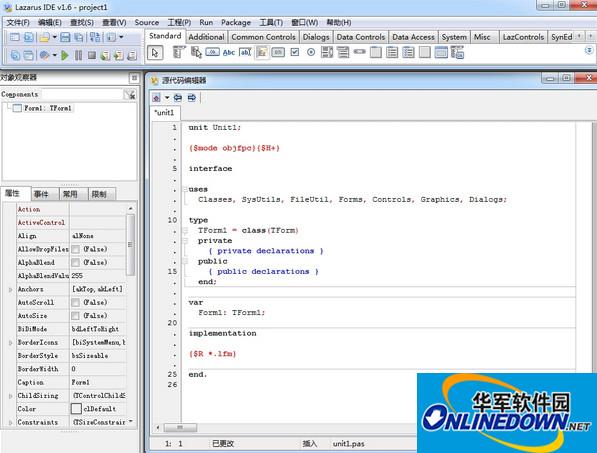Toggle the AllowDropFiles checkbox
The height and width of the screenshot is (453, 597).
point(76,249)
